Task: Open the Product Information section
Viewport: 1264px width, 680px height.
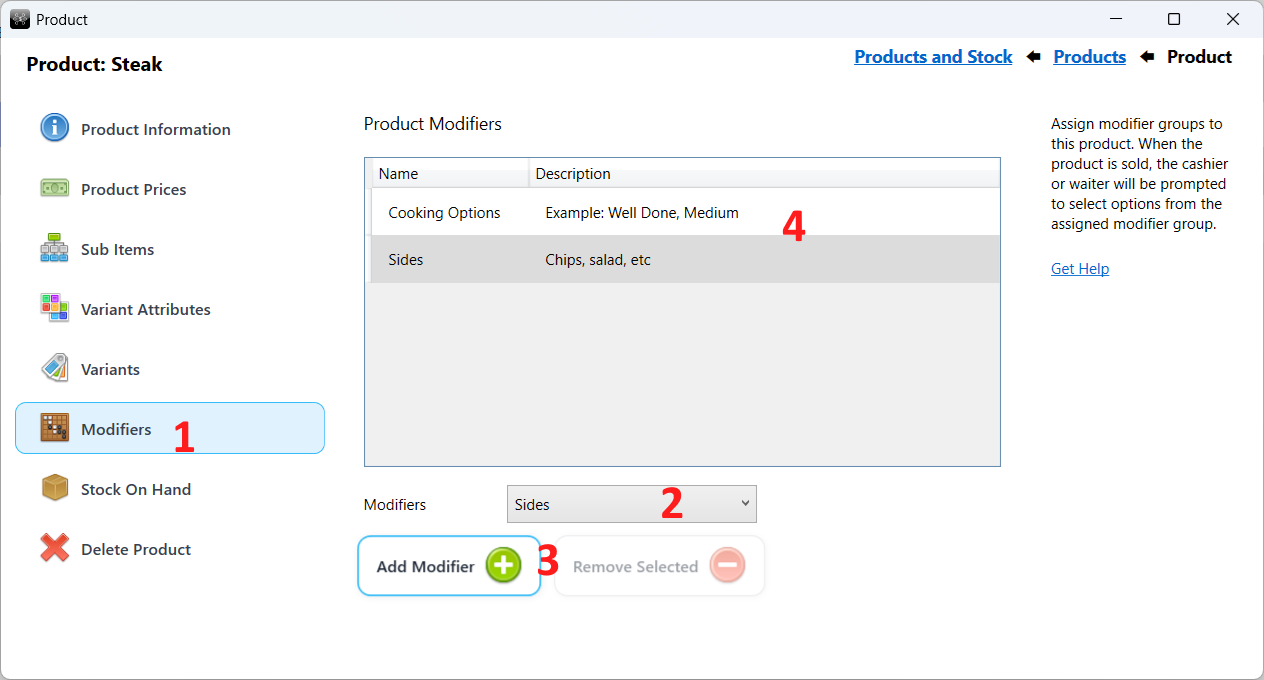Action: tap(156, 129)
